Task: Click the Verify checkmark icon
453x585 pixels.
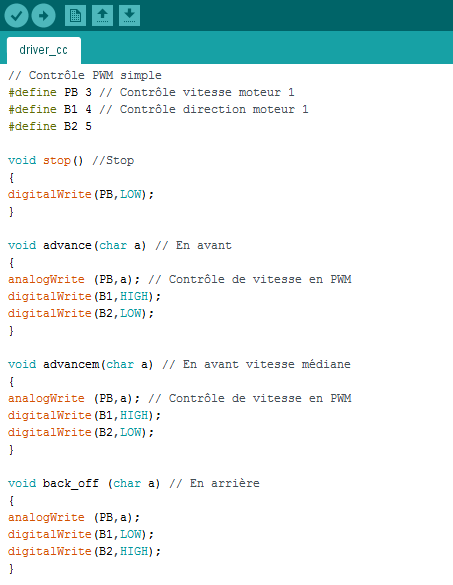Action: (16, 16)
